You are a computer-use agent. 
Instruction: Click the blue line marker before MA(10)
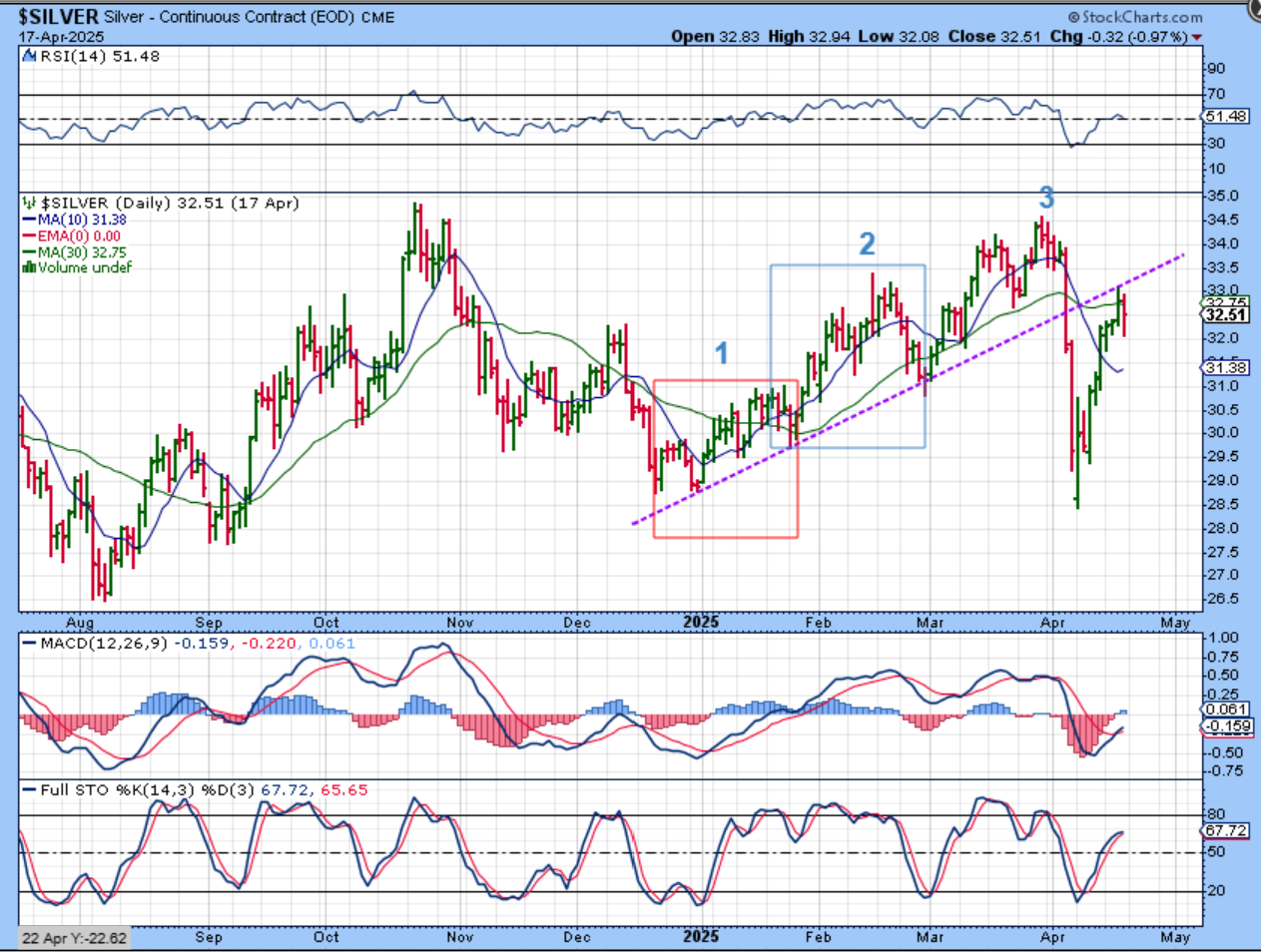pyautogui.click(x=29, y=220)
